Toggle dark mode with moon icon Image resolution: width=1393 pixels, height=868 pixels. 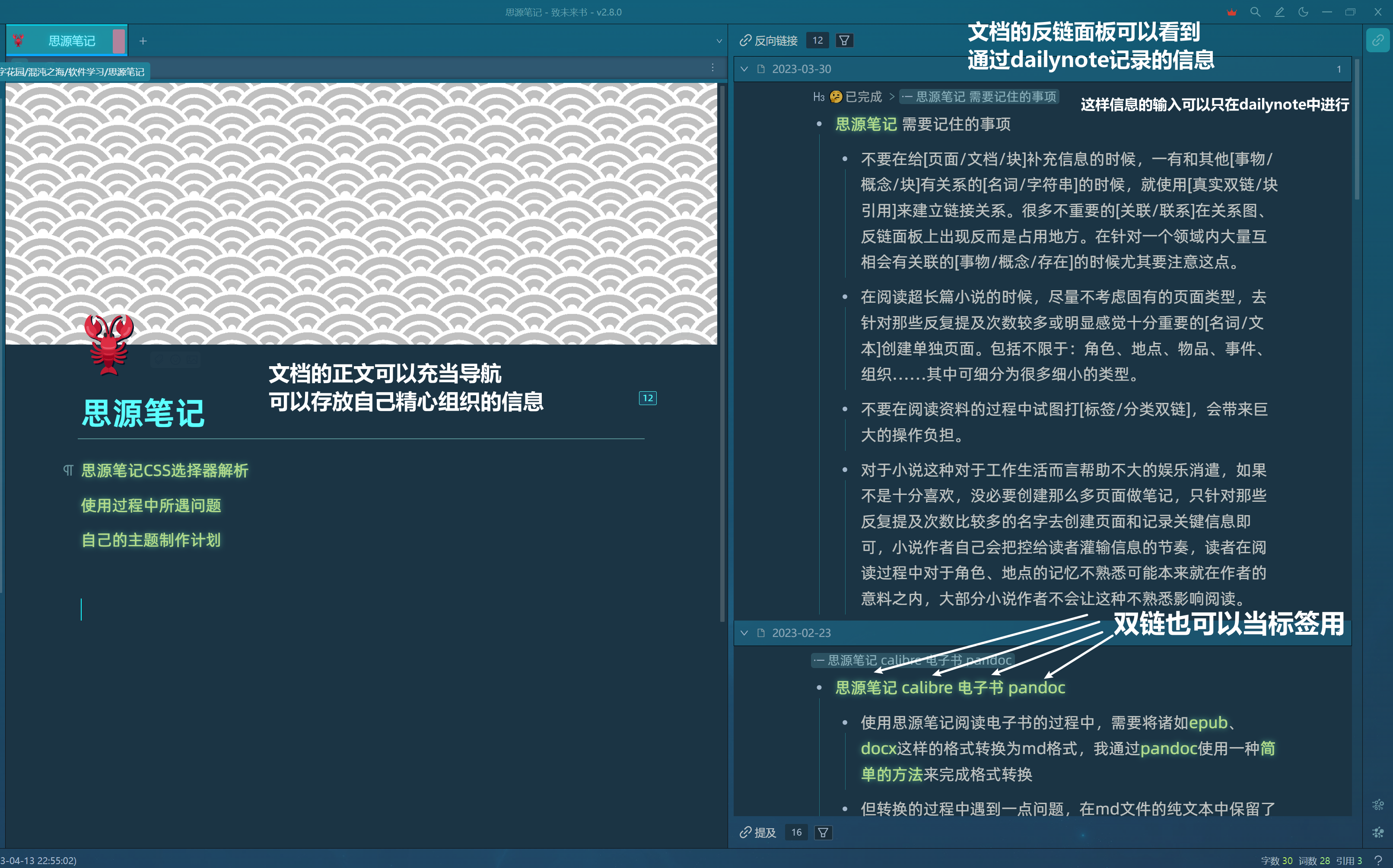(x=1303, y=12)
